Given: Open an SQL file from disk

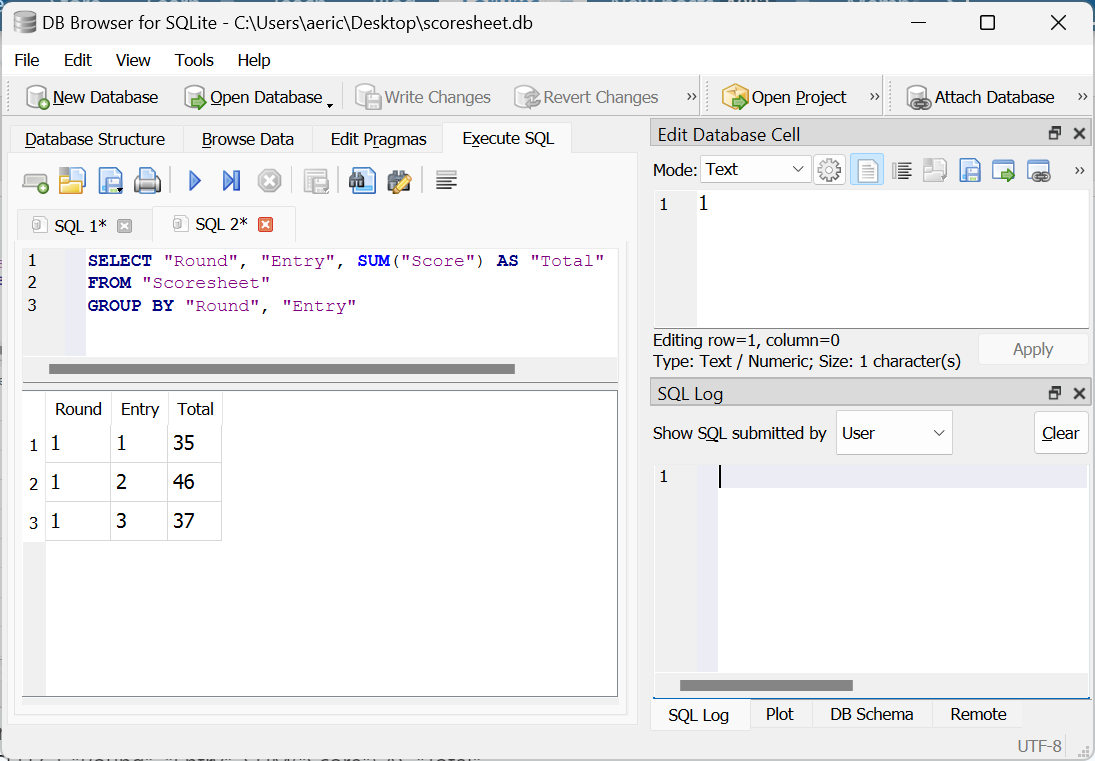Looking at the screenshot, I should pyautogui.click(x=72, y=181).
